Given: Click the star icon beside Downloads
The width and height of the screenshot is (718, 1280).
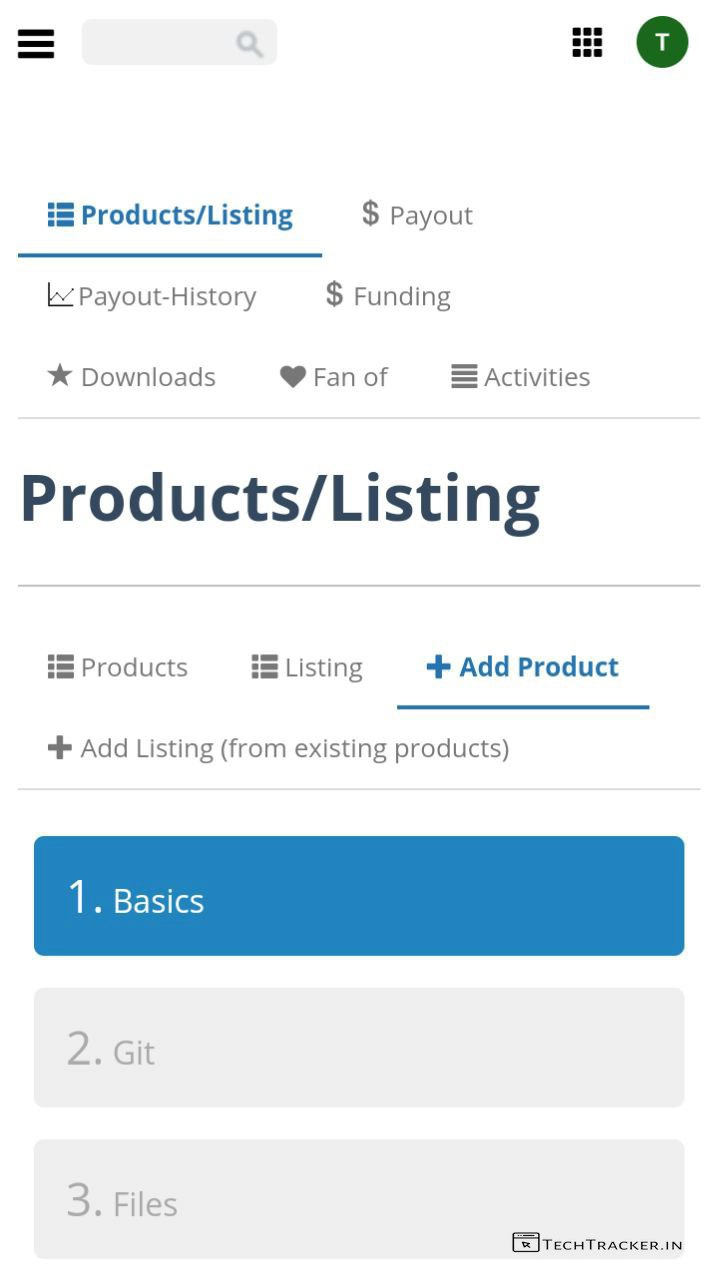Looking at the screenshot, I should tap(60, 376).
